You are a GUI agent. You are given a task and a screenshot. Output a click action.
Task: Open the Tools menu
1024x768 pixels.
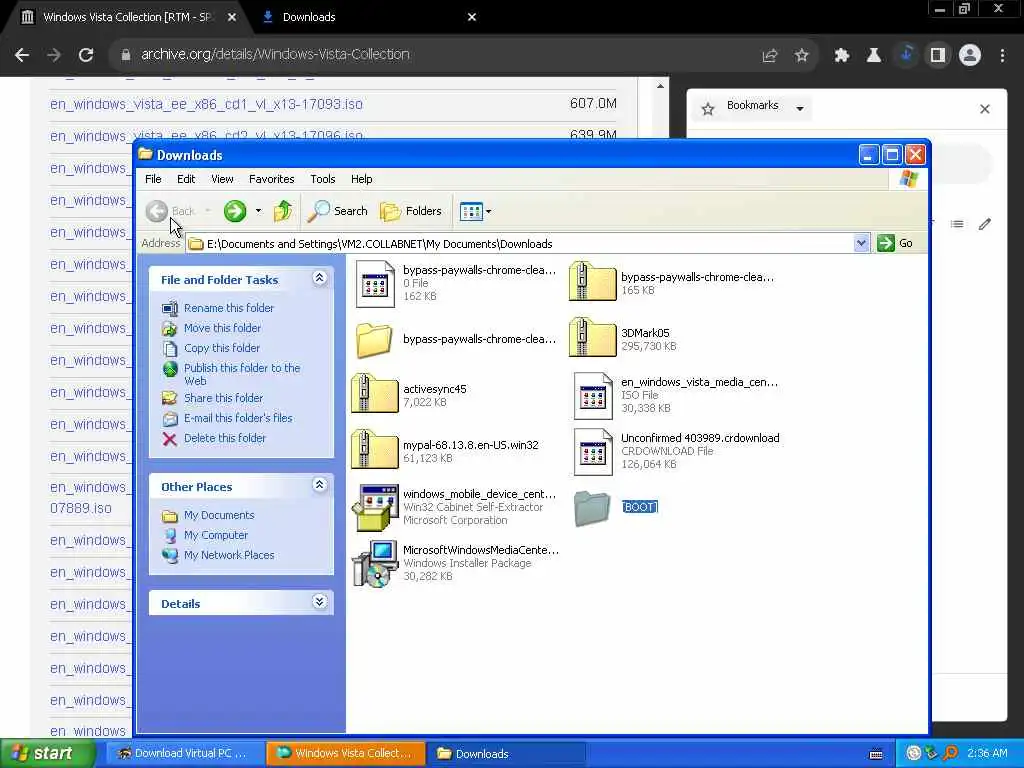tap(323, 179)
